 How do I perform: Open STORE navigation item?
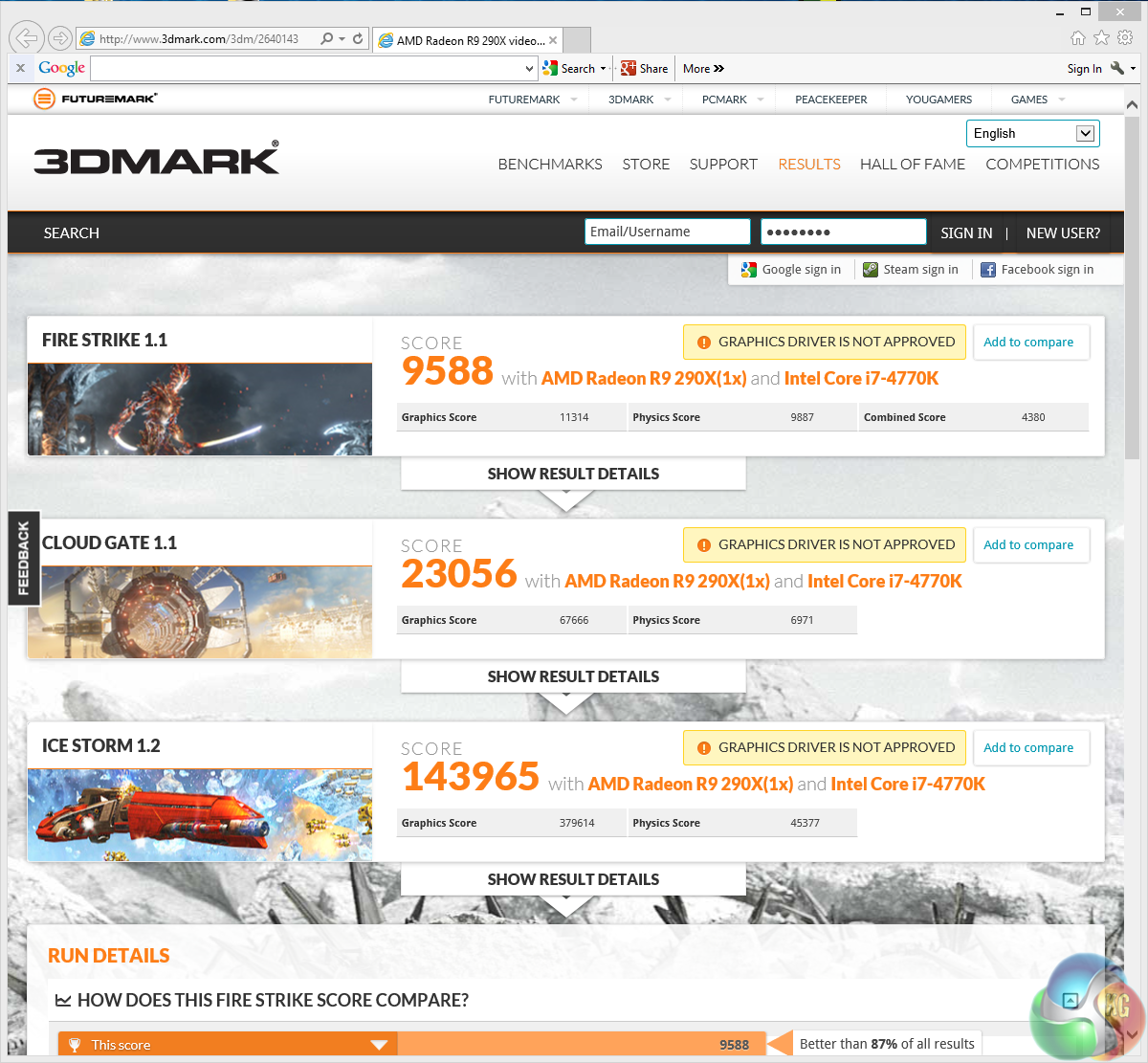[646, 165]
